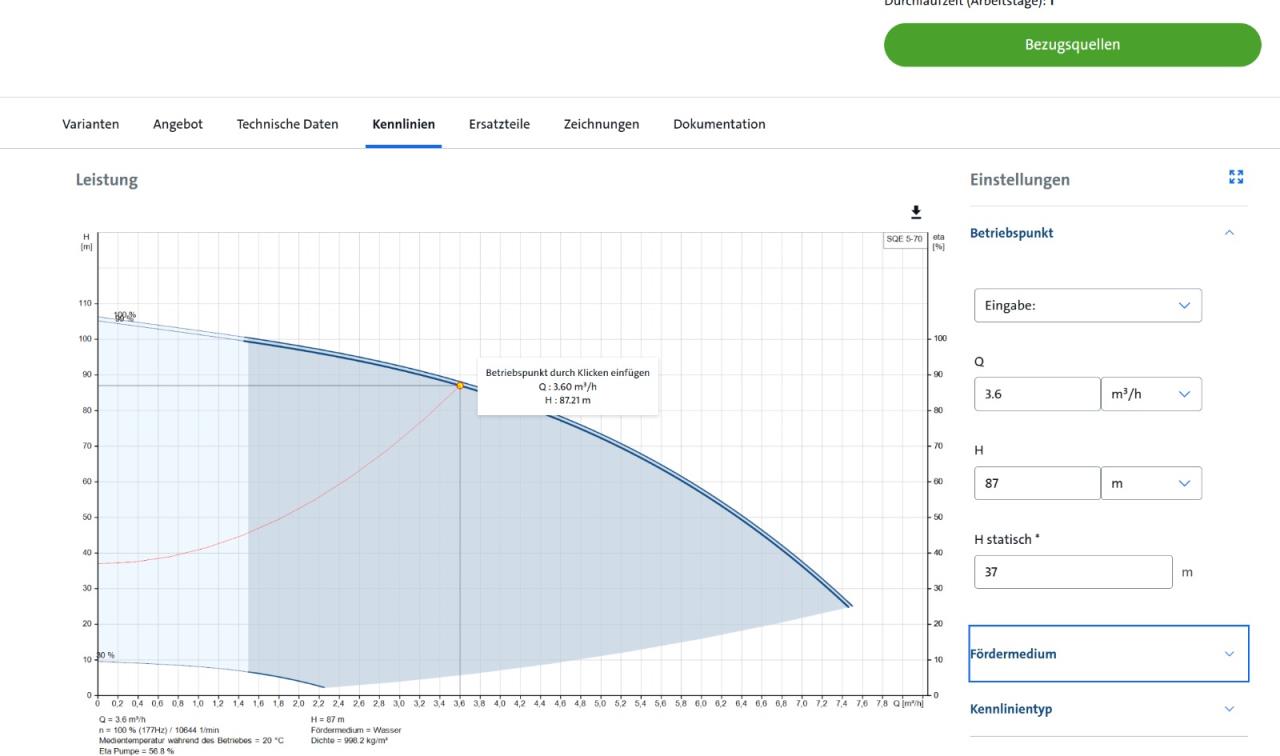Expand the Kennlinientyp section
Image resolution: width=1280 pixels, height=756 pixels.
click(1229, 710)
